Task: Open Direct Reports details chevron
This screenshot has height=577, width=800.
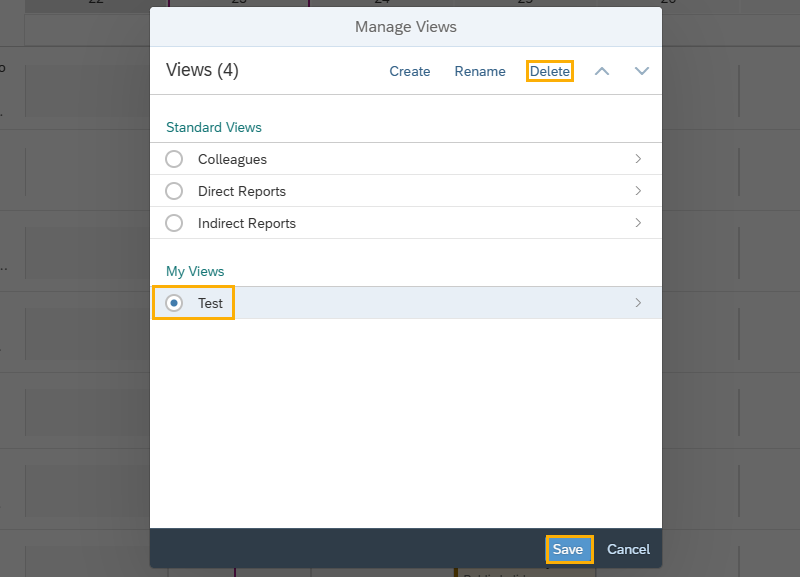Action: pos(638,191)
